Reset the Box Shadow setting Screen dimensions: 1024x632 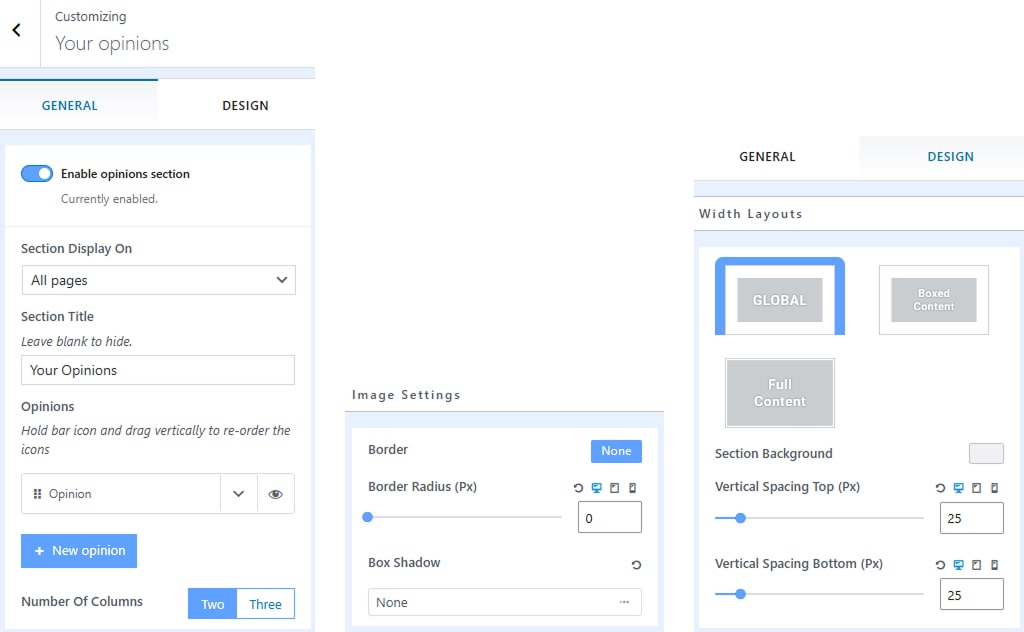(x=636, y=565)
